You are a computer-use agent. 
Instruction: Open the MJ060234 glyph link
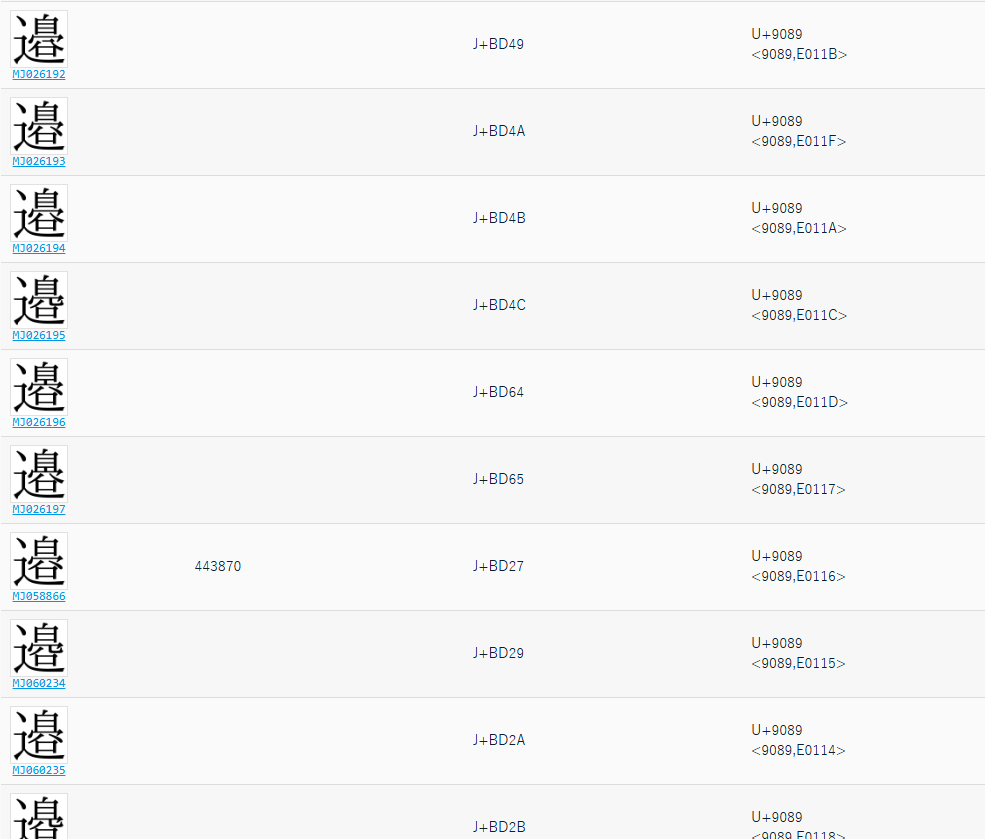click(39, 684)
